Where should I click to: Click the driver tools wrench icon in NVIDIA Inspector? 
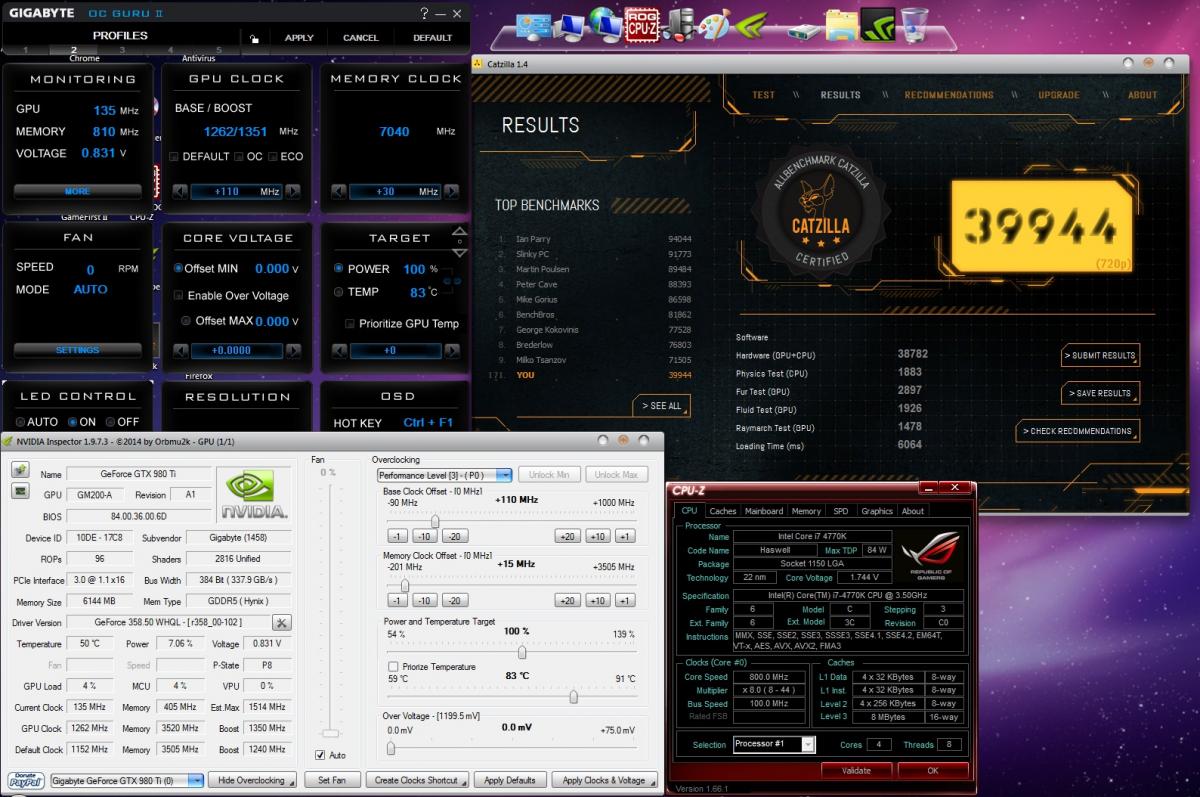click(281, 622)
